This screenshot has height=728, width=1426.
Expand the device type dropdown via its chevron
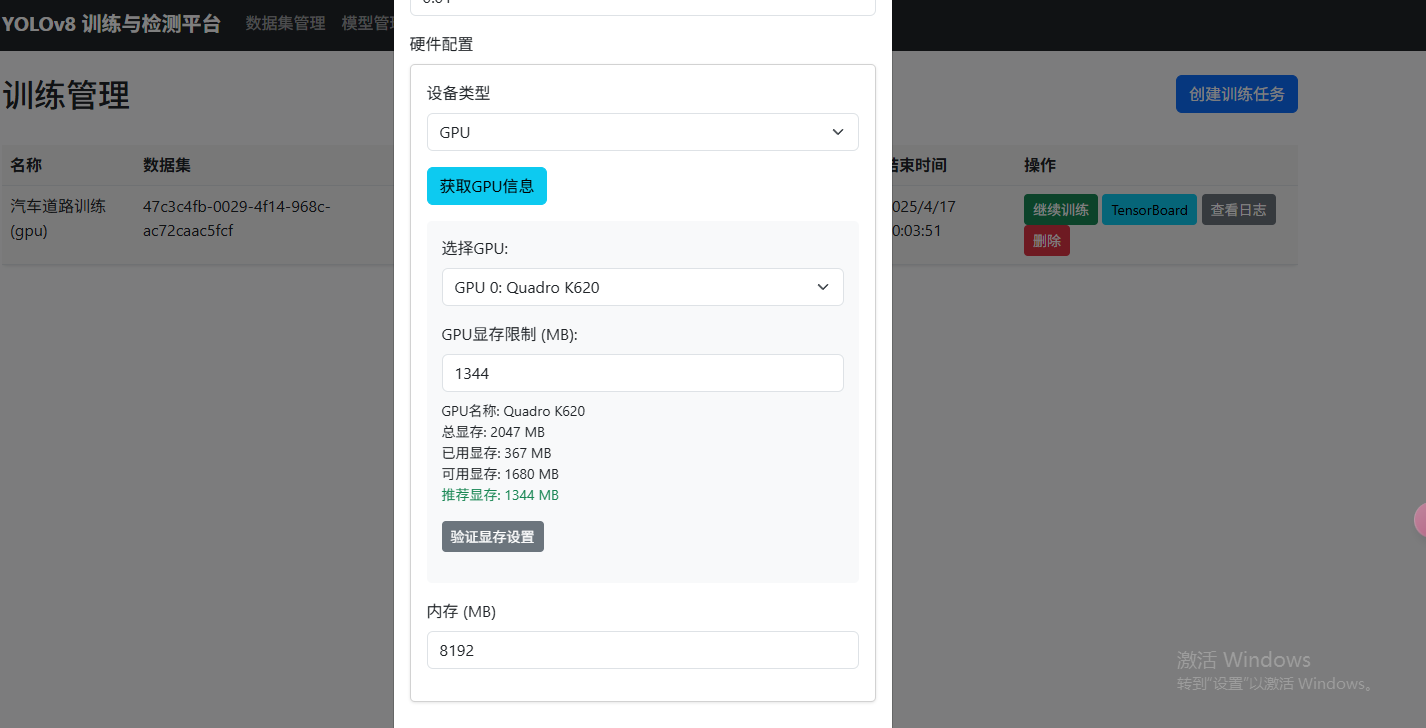(x=837, y=131)
